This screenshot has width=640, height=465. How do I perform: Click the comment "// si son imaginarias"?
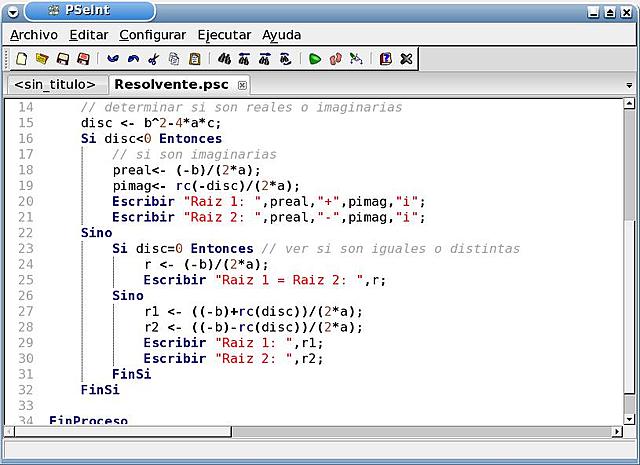tap(194, 155)
